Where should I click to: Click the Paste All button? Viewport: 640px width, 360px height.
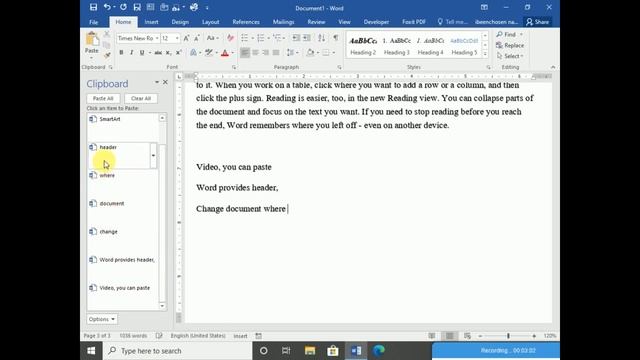pyautogui.click(x=103, y=98)
